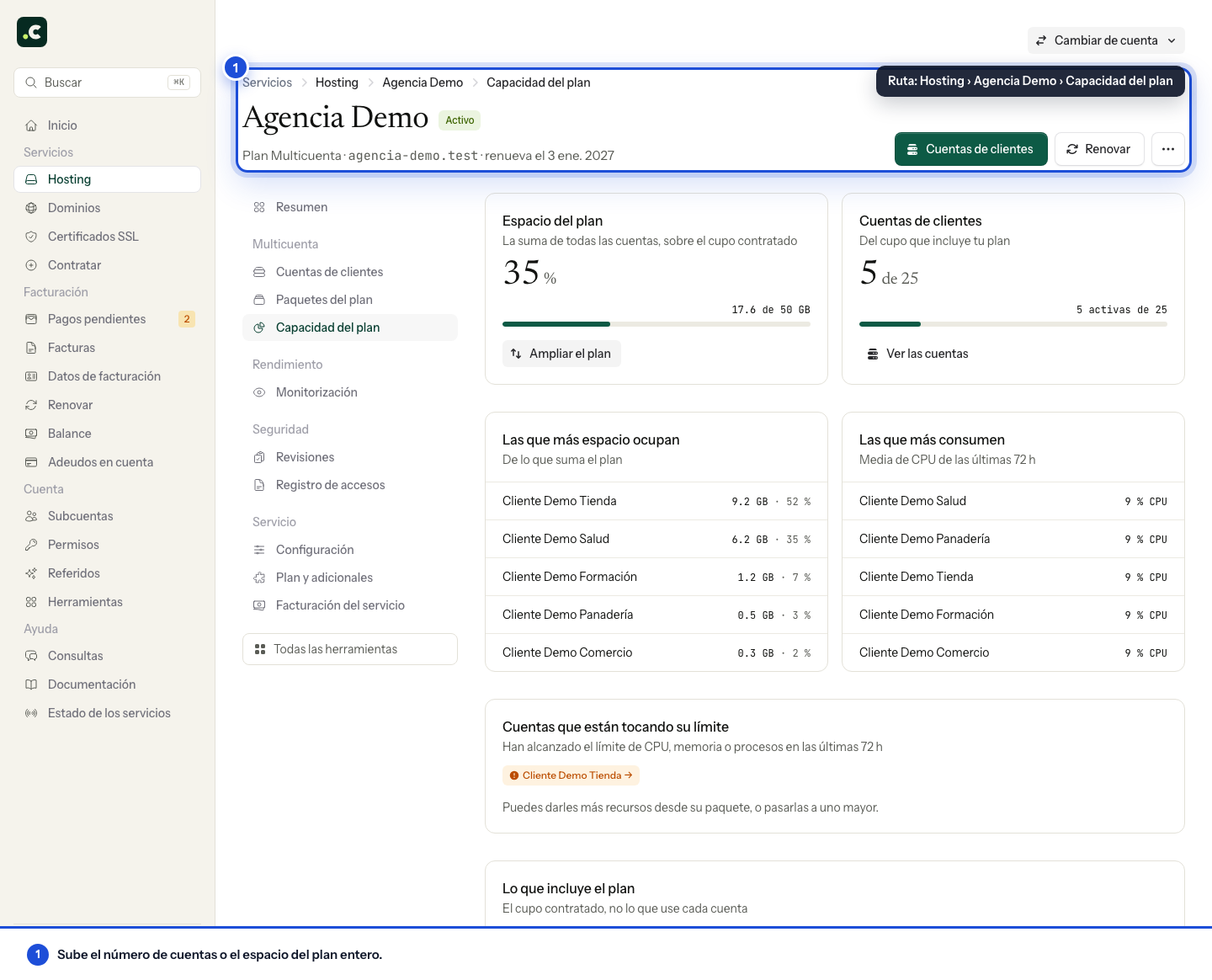Click the Espacio del plan progress bar
1212x980 pixels.
(656, 324)
